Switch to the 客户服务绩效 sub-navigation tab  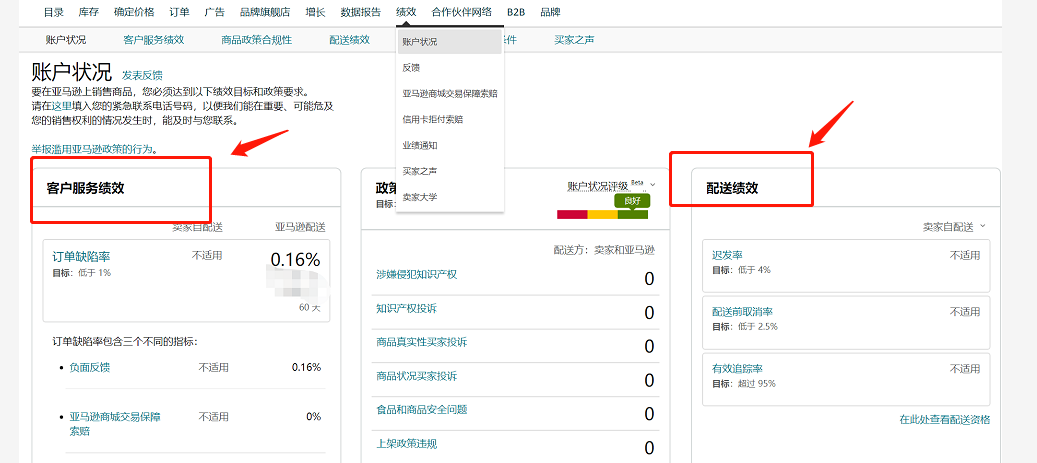[153, 40]
